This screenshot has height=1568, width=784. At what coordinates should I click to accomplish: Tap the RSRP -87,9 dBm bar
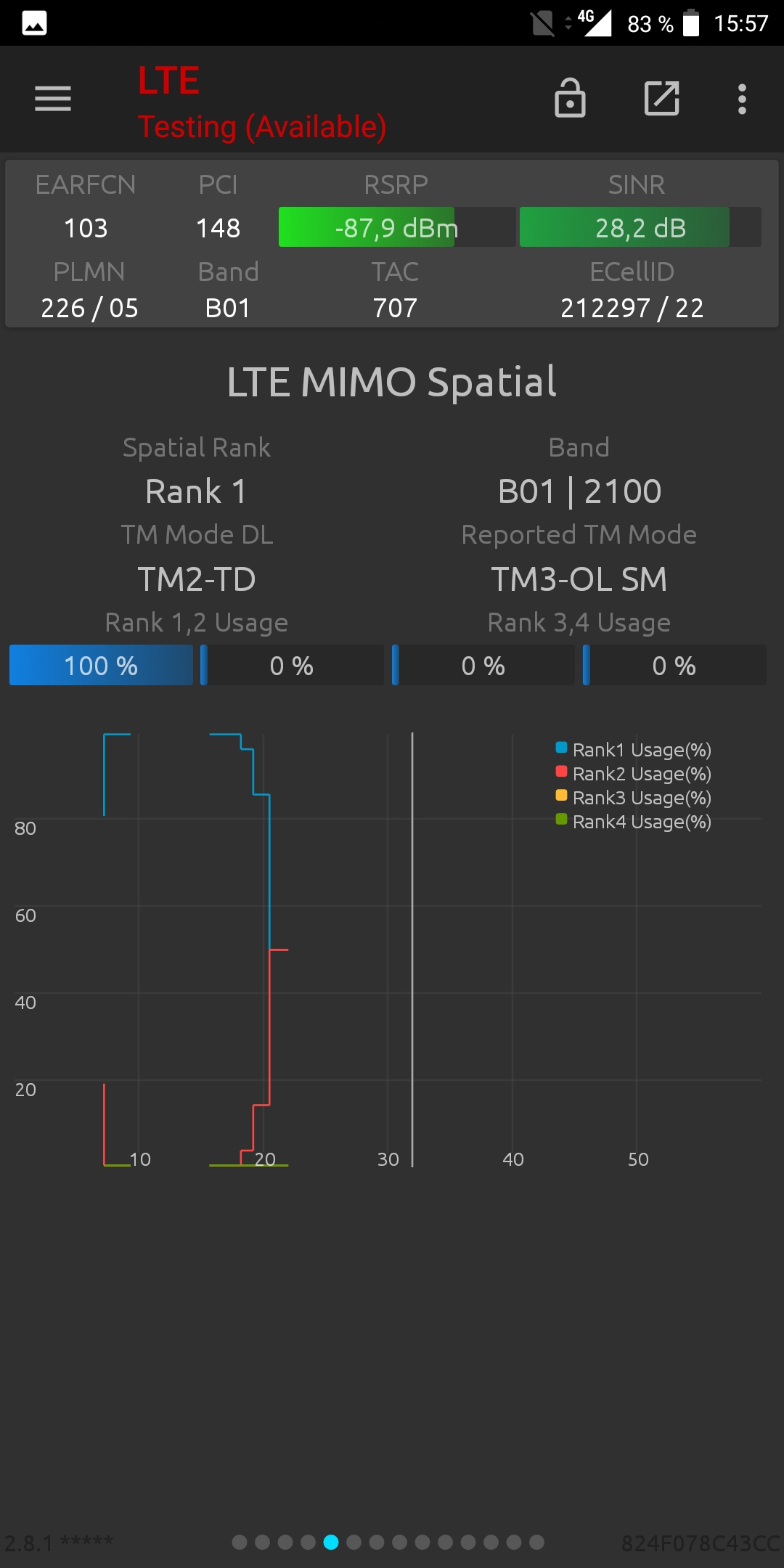pyautogui.click(x=397, y=227)
